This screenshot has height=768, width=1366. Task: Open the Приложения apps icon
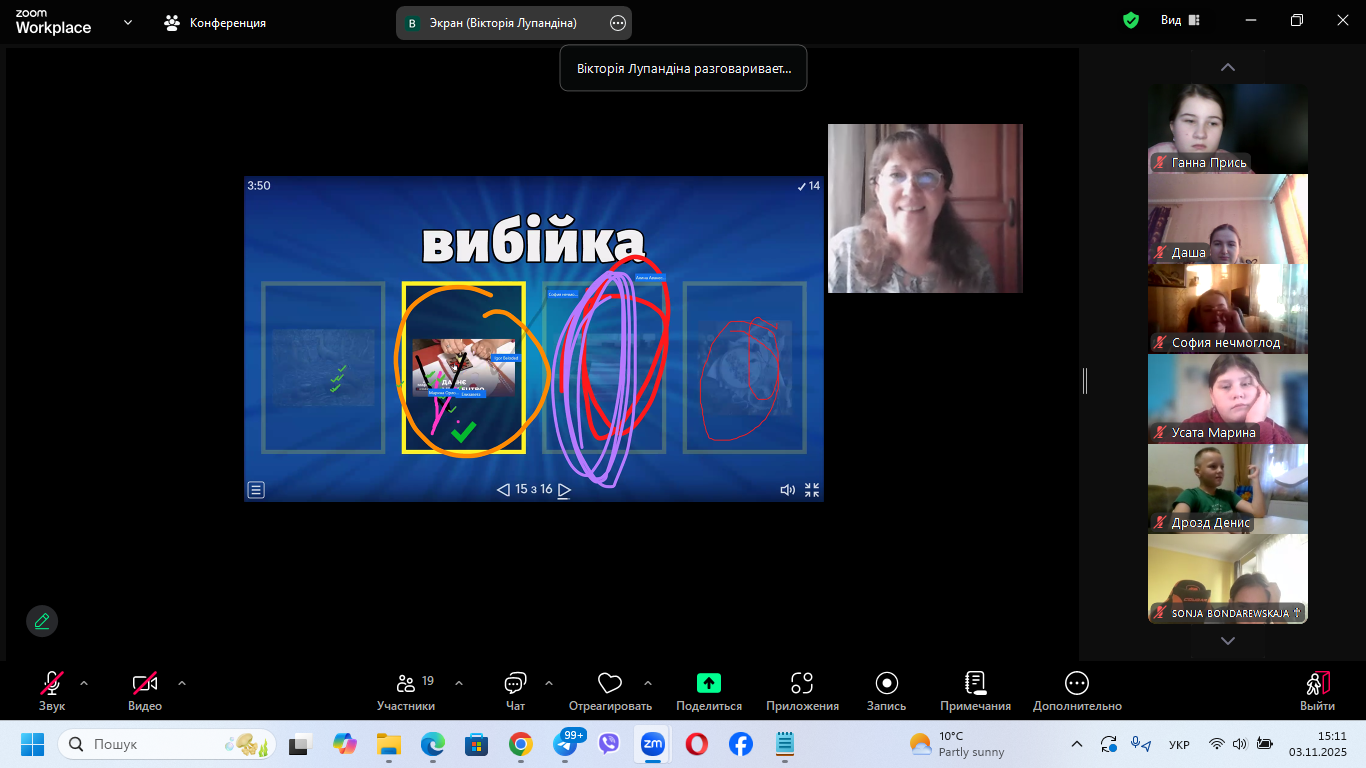click(802, 685)
